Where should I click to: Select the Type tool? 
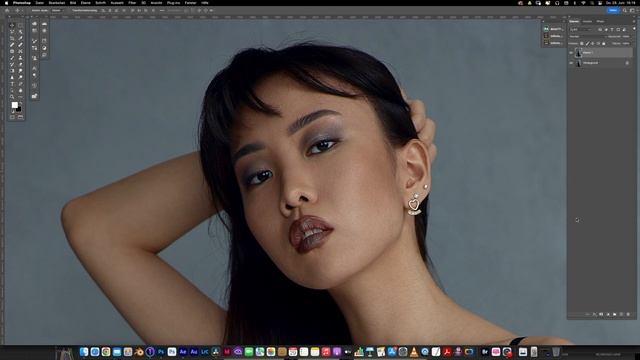12,84
